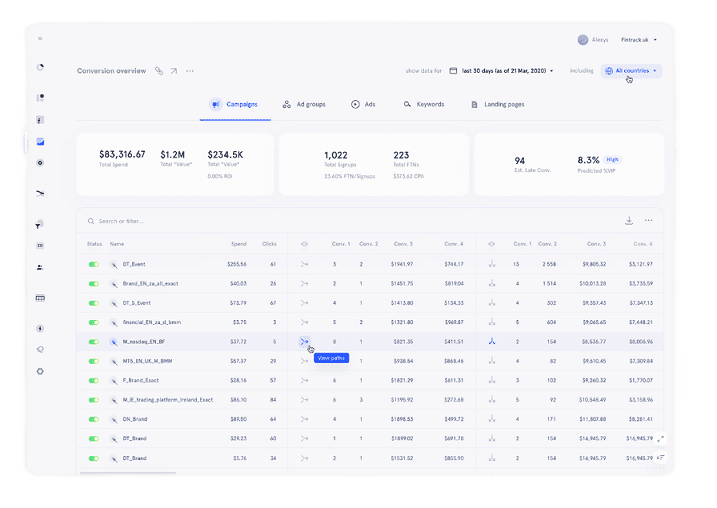The height and width of the screenshot is (508, 717).
Task: Open the Alexys user profile
Action: (592, 39)
